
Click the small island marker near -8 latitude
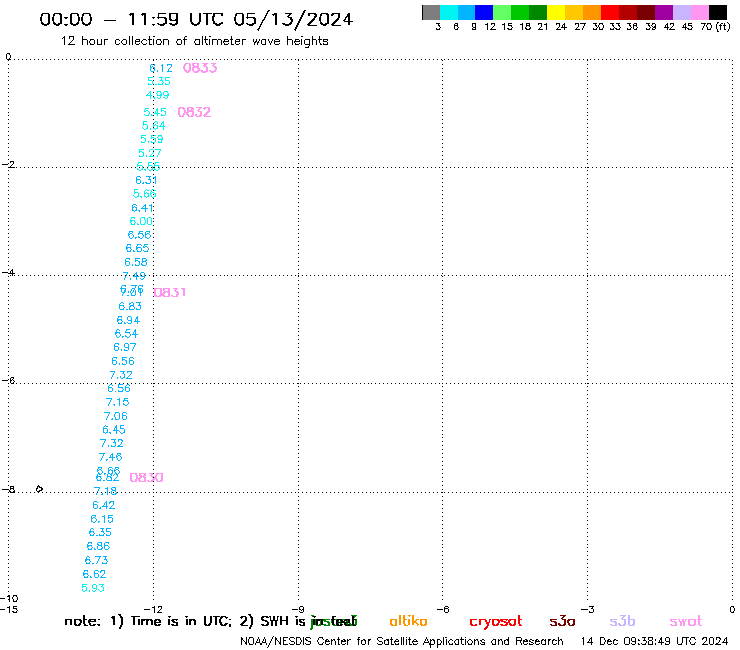(x=39, y=489)
